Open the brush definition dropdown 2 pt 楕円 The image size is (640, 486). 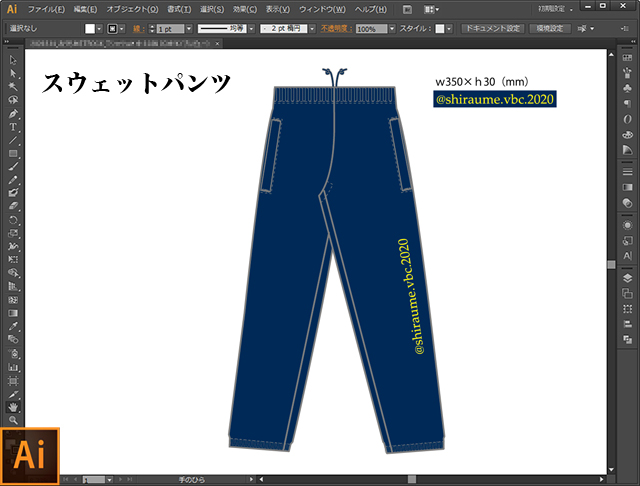[x=312, y=29]
